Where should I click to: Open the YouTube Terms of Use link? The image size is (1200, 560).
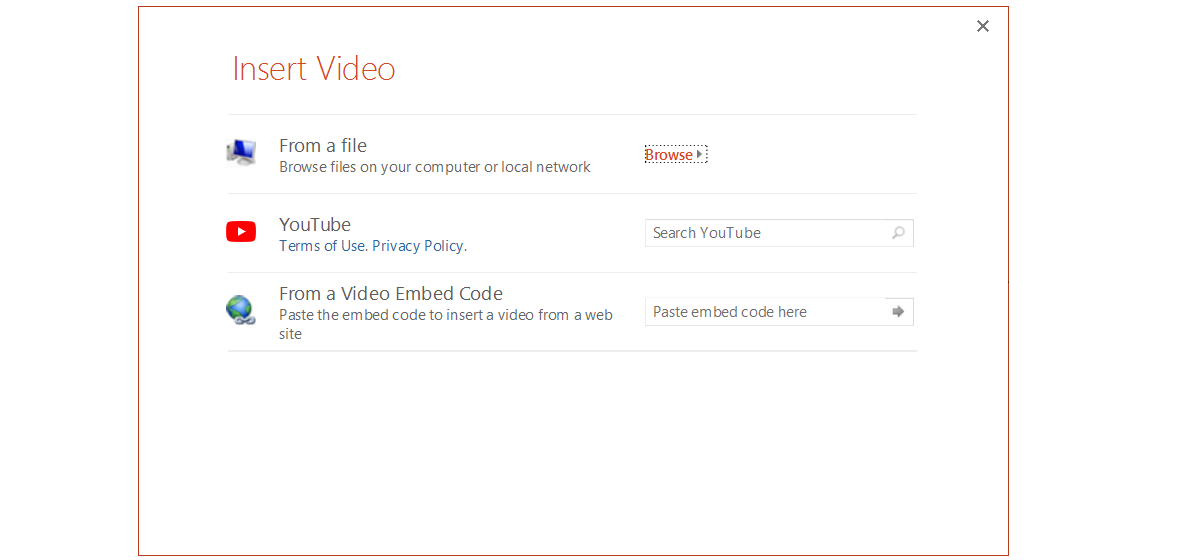tap(322, 246)
